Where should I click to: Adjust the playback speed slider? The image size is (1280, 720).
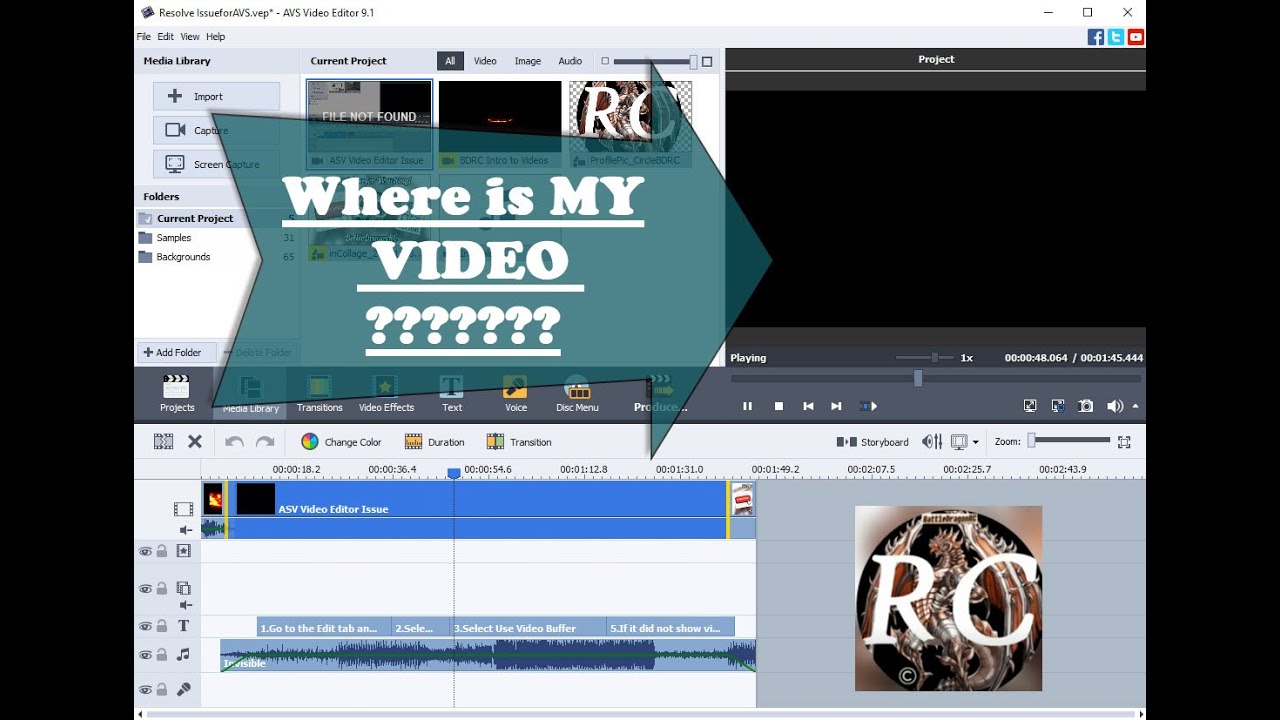926,357
